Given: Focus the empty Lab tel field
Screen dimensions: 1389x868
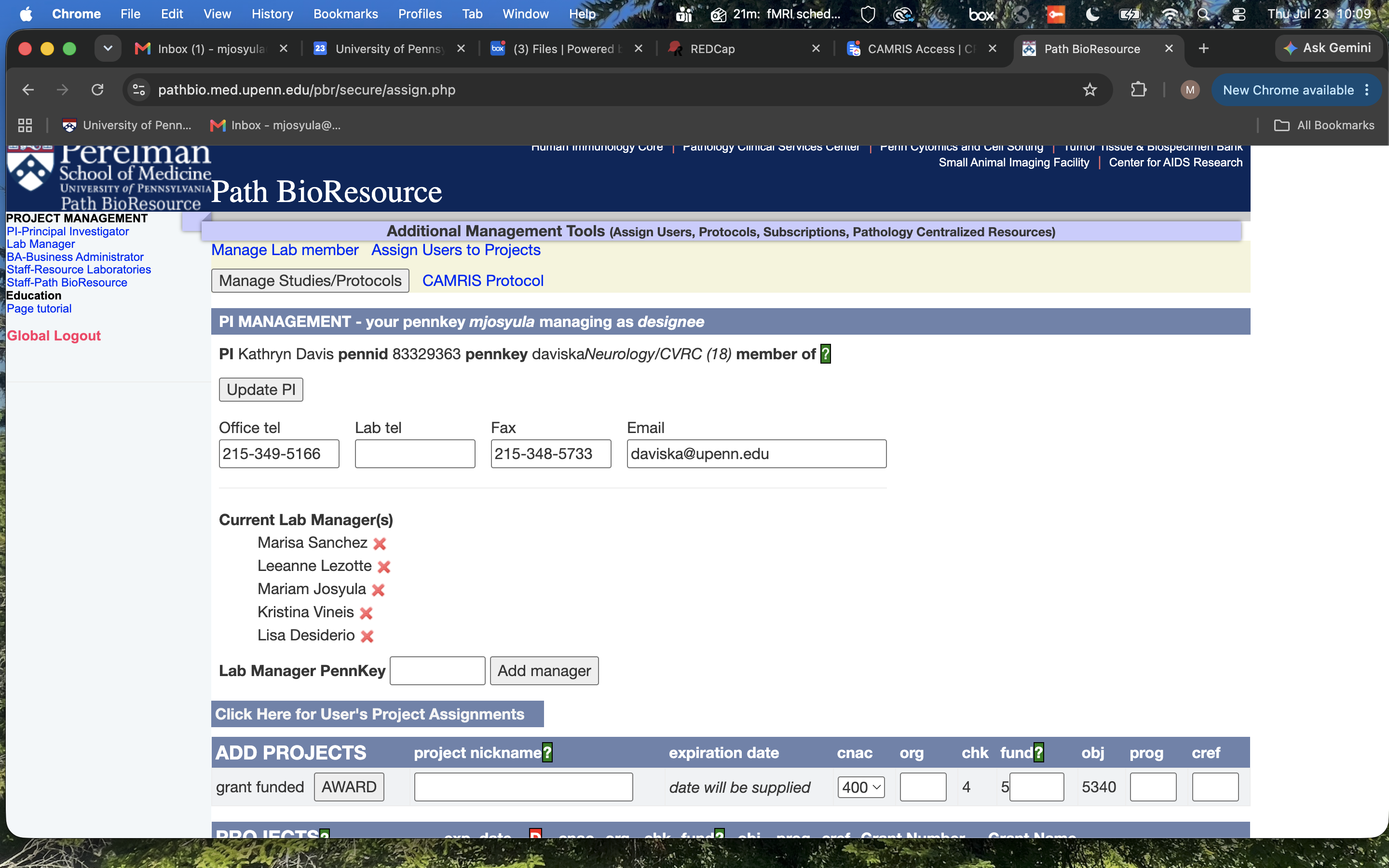Looking at the screenshot, I should (x=415, y=454).
